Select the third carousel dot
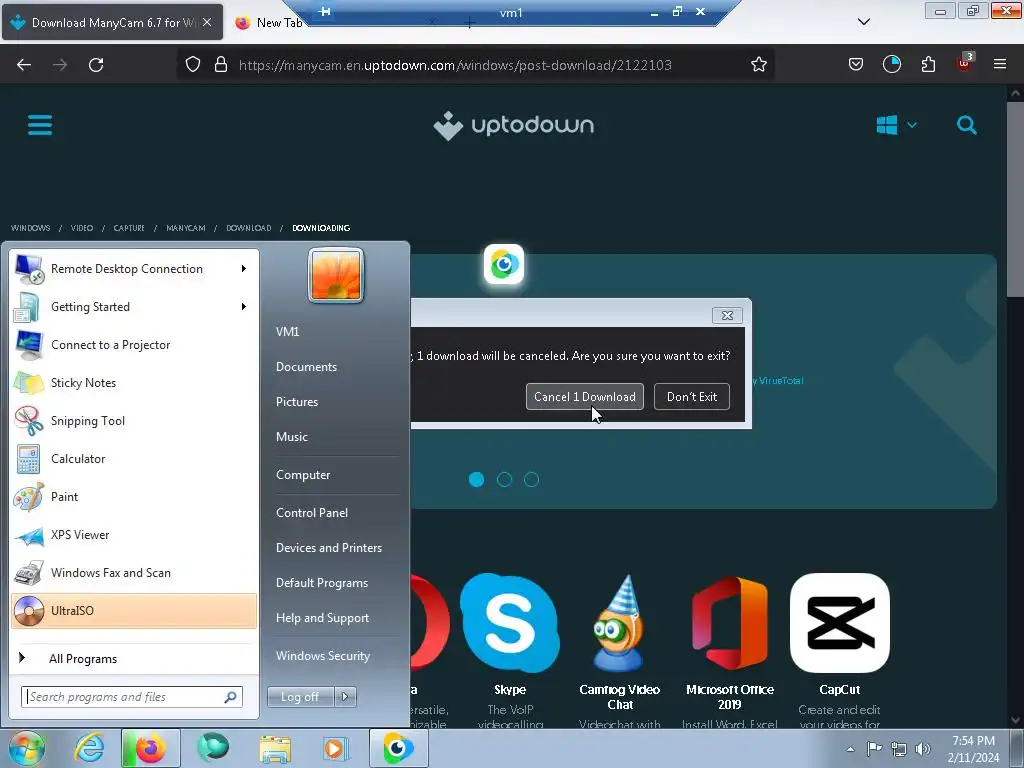 click(x=532, y=479)
